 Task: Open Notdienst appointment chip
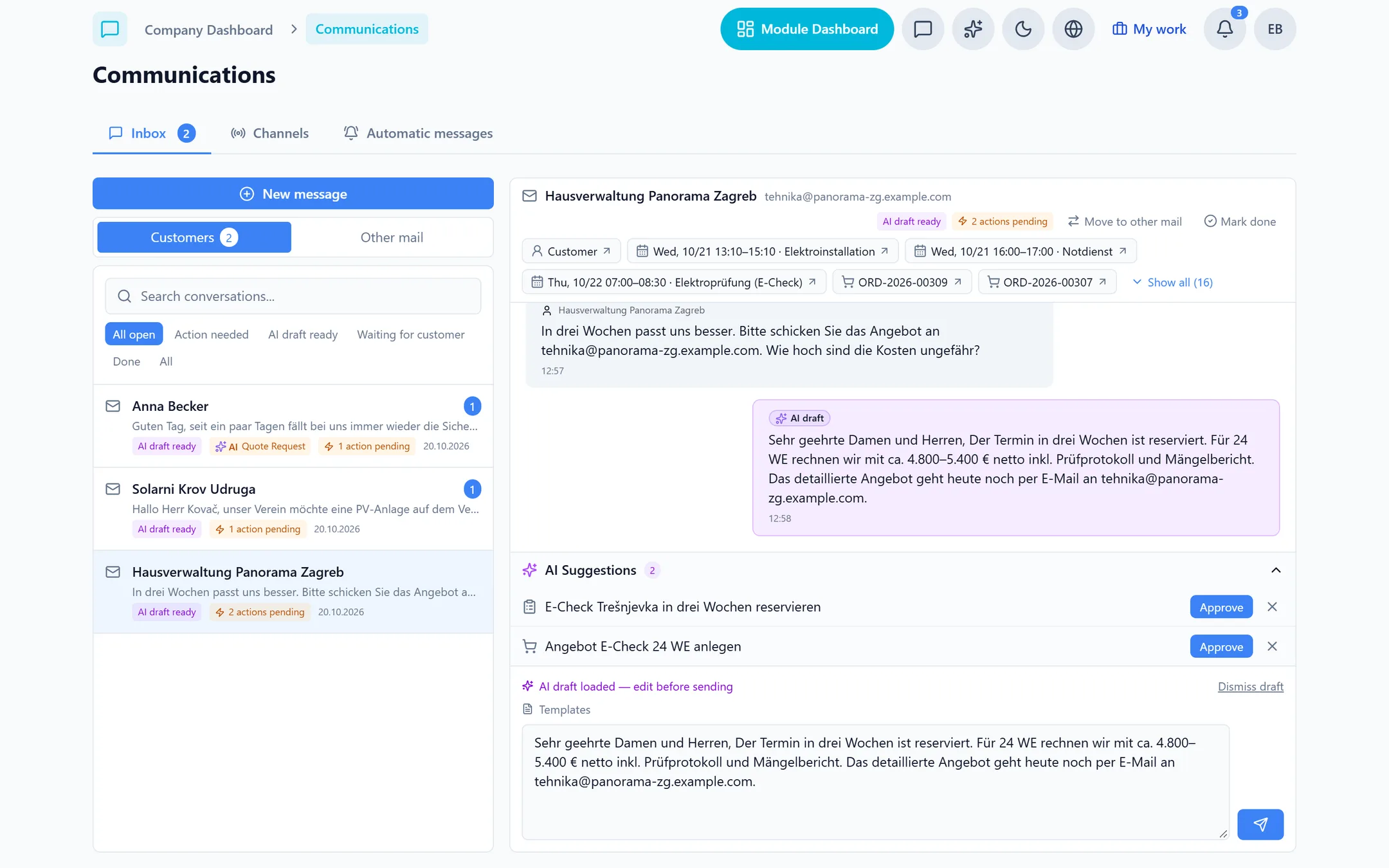tap(1021, 251)
